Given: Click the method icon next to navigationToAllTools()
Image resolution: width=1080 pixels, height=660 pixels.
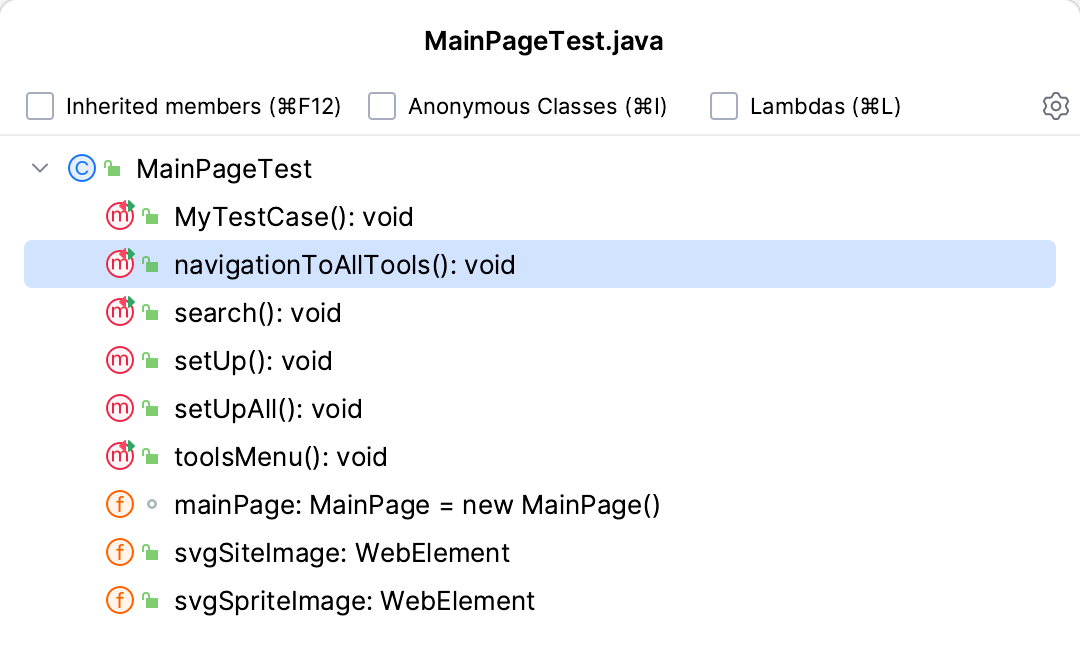Looking at the screenshot, I should click(120, 264).
